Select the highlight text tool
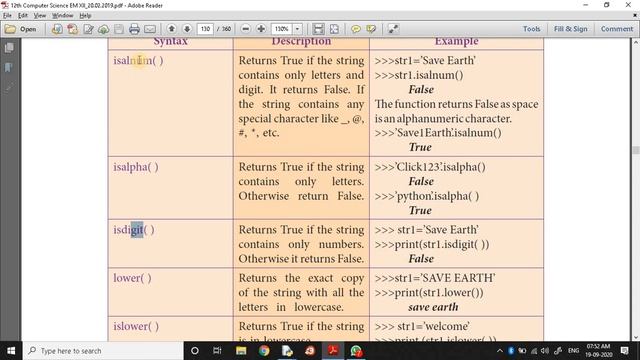 pyautogui.click(x=371, y=29)
